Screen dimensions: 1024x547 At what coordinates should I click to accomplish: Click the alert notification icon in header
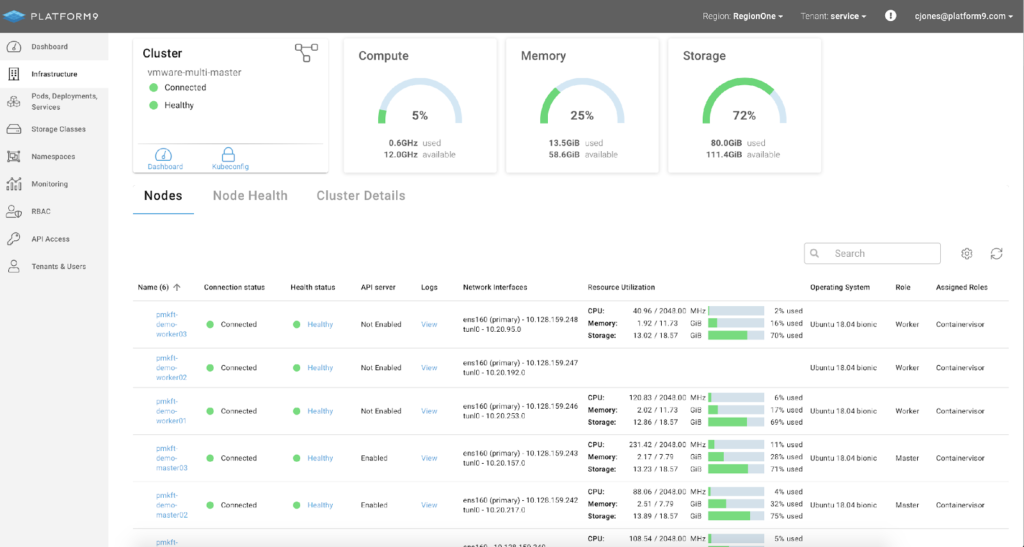[891, 16]
